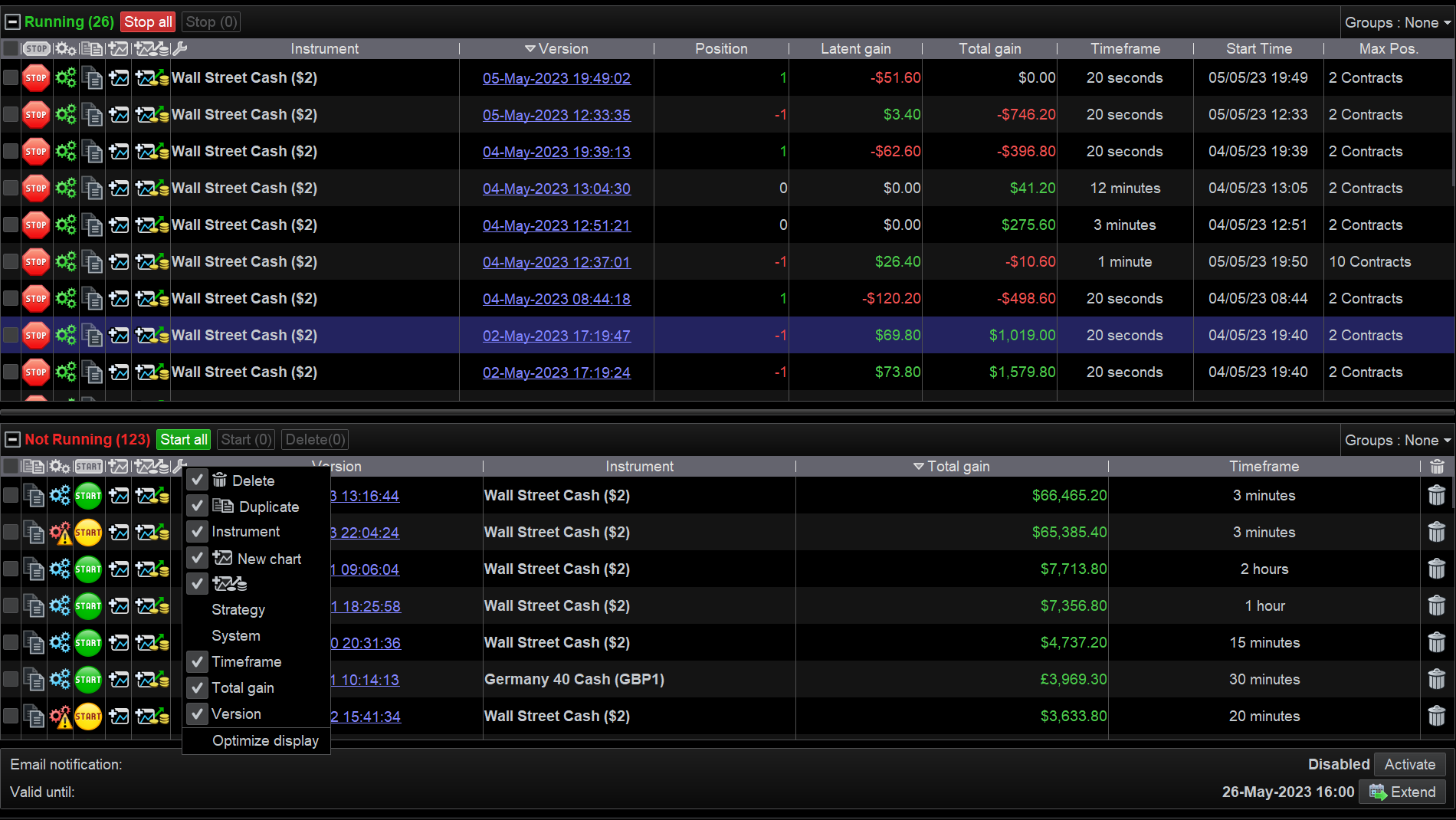
Task: Sort Not Running list by Total gain header
Action: [x=951, y=467]
